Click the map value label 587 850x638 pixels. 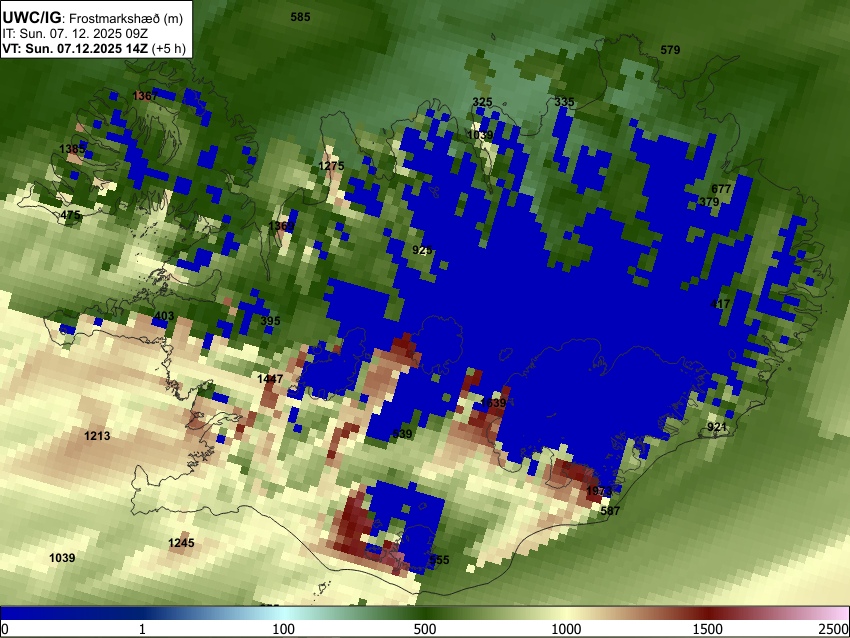click(610, 511)
